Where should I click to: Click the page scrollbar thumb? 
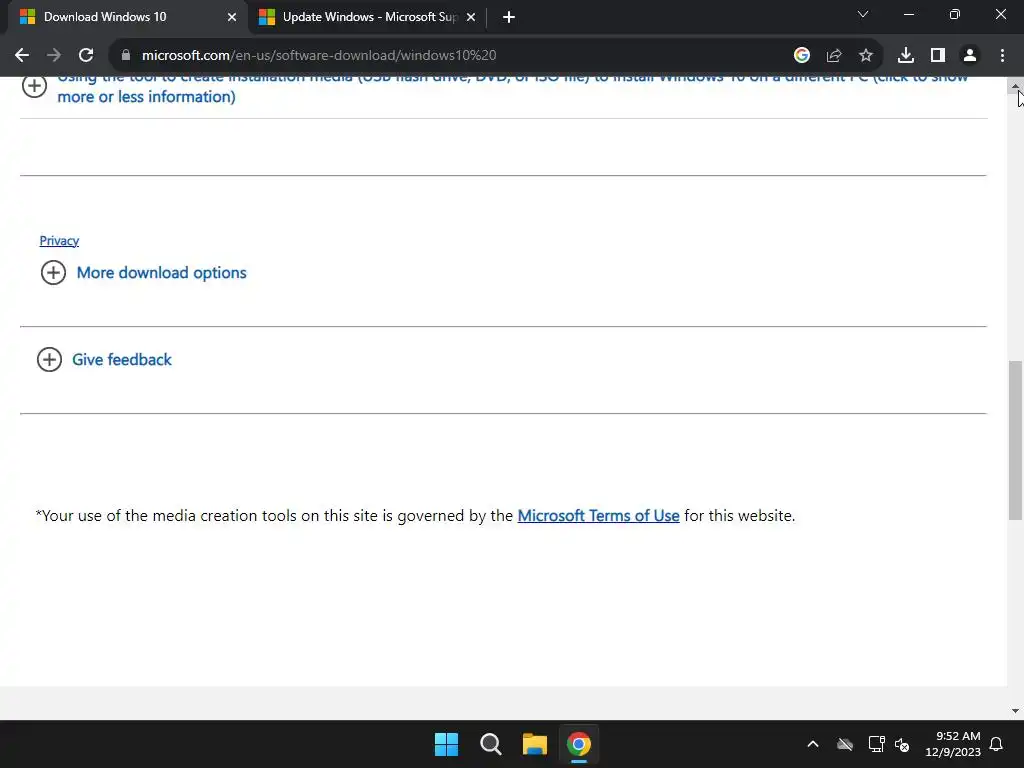(x=1016, y=440)
